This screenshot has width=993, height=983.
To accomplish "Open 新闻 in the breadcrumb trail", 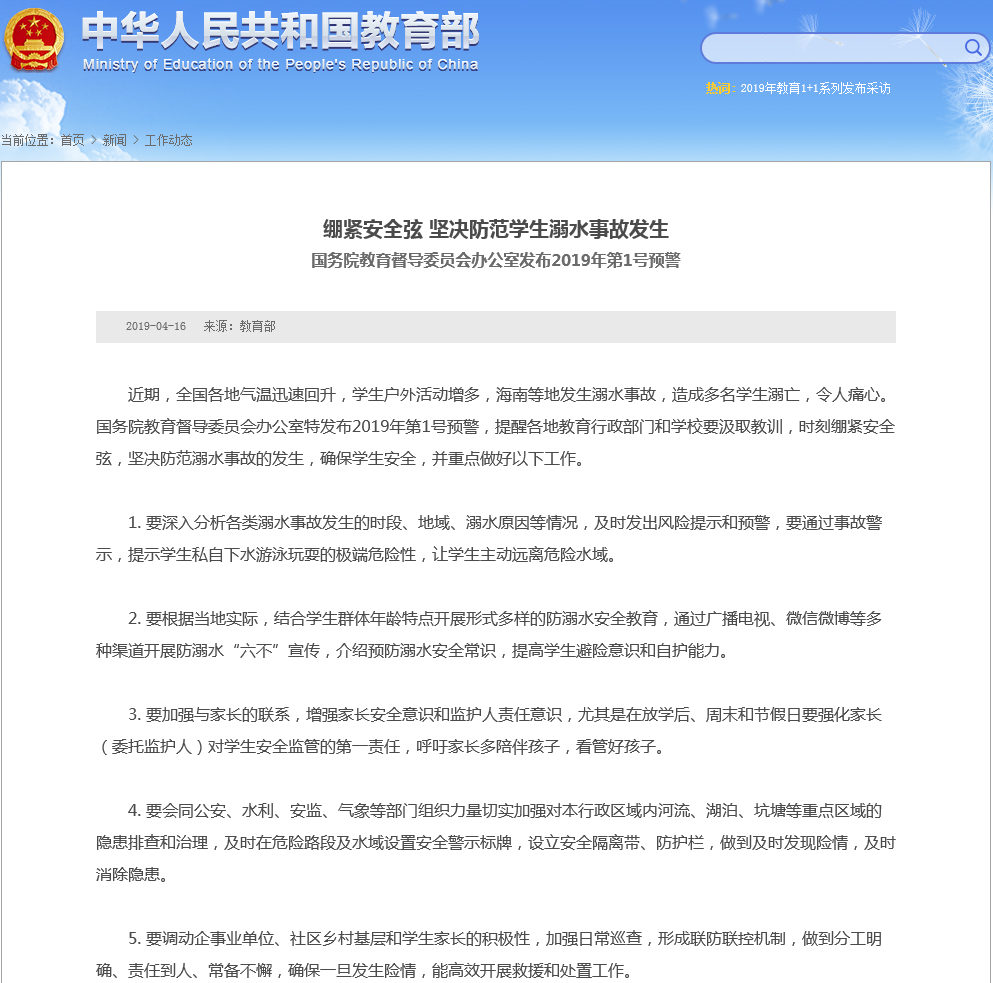I will pyautogui.click(x=114, y=140).
